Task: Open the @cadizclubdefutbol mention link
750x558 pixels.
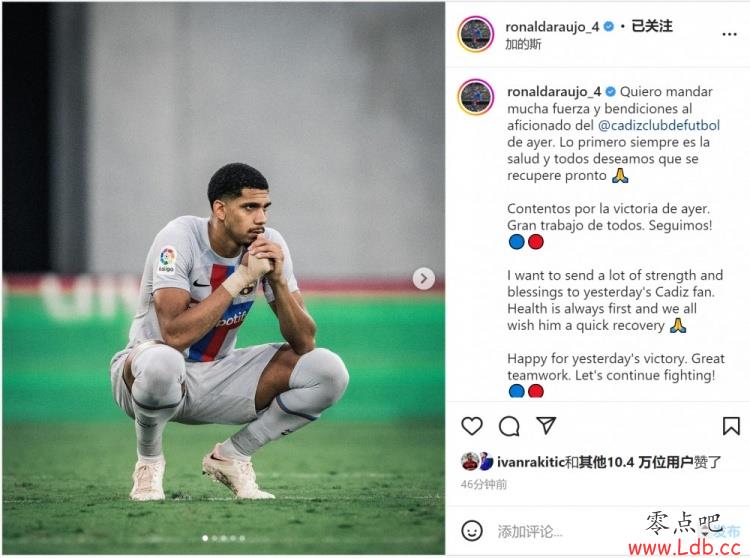Action: click(x=659, y=125)
